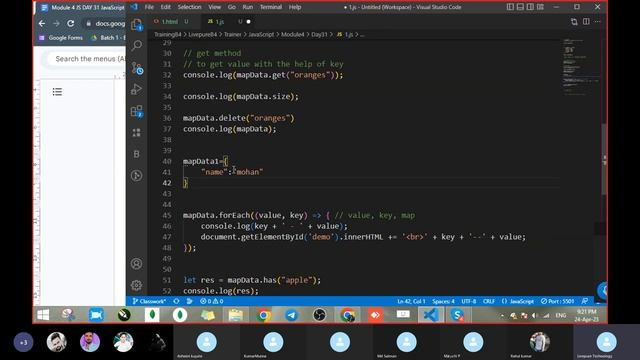Click the Day31 breadcrumb folder
This screenshot has height=360, width=640.
coord(319,35)
